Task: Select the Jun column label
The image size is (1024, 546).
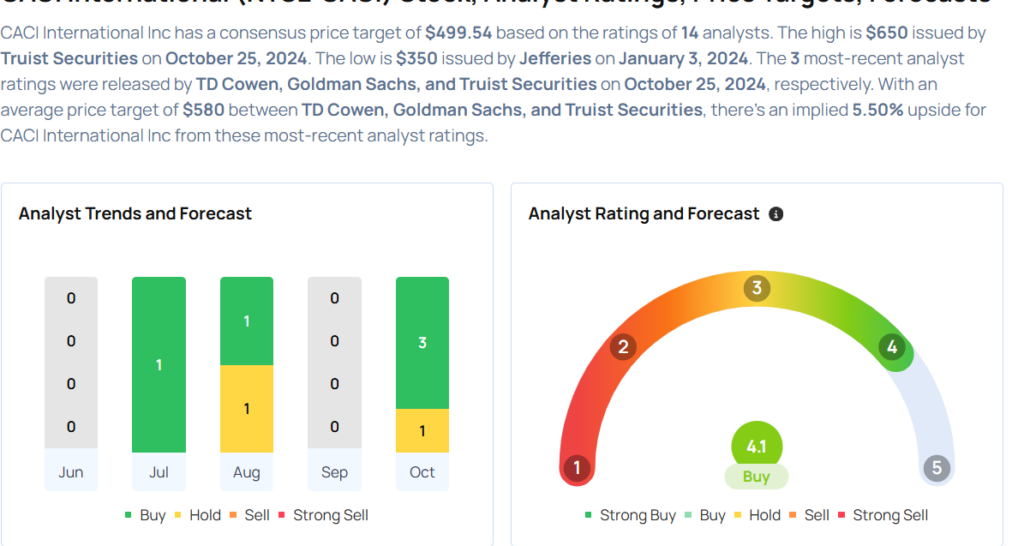Action: (71, 472)
